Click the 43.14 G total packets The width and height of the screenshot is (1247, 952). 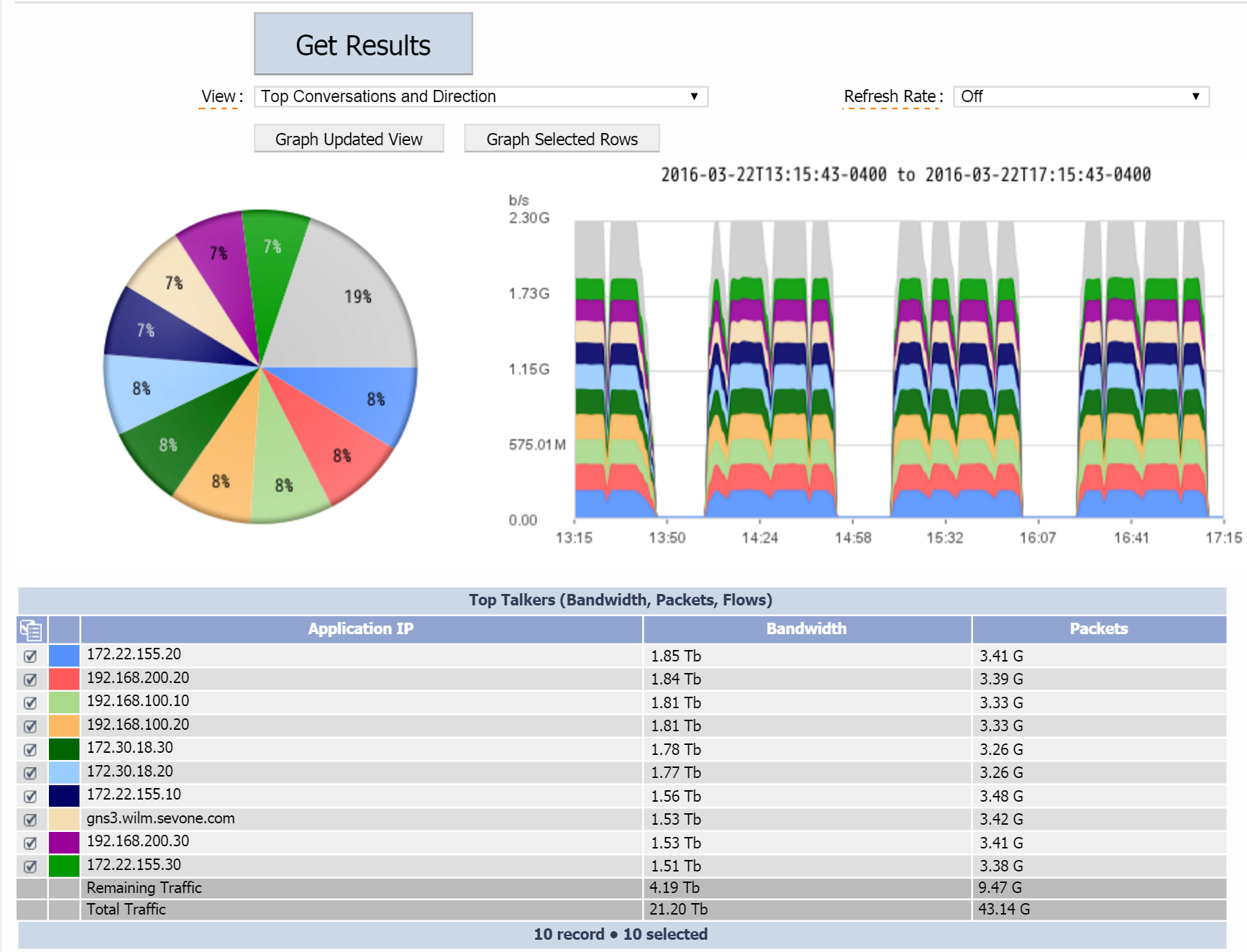coord(1004,910)
